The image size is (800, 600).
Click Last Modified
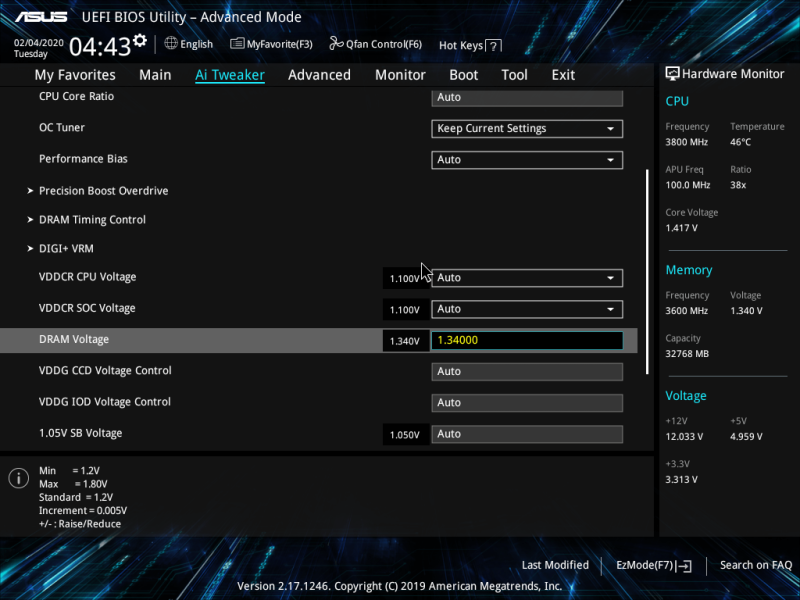555,565
